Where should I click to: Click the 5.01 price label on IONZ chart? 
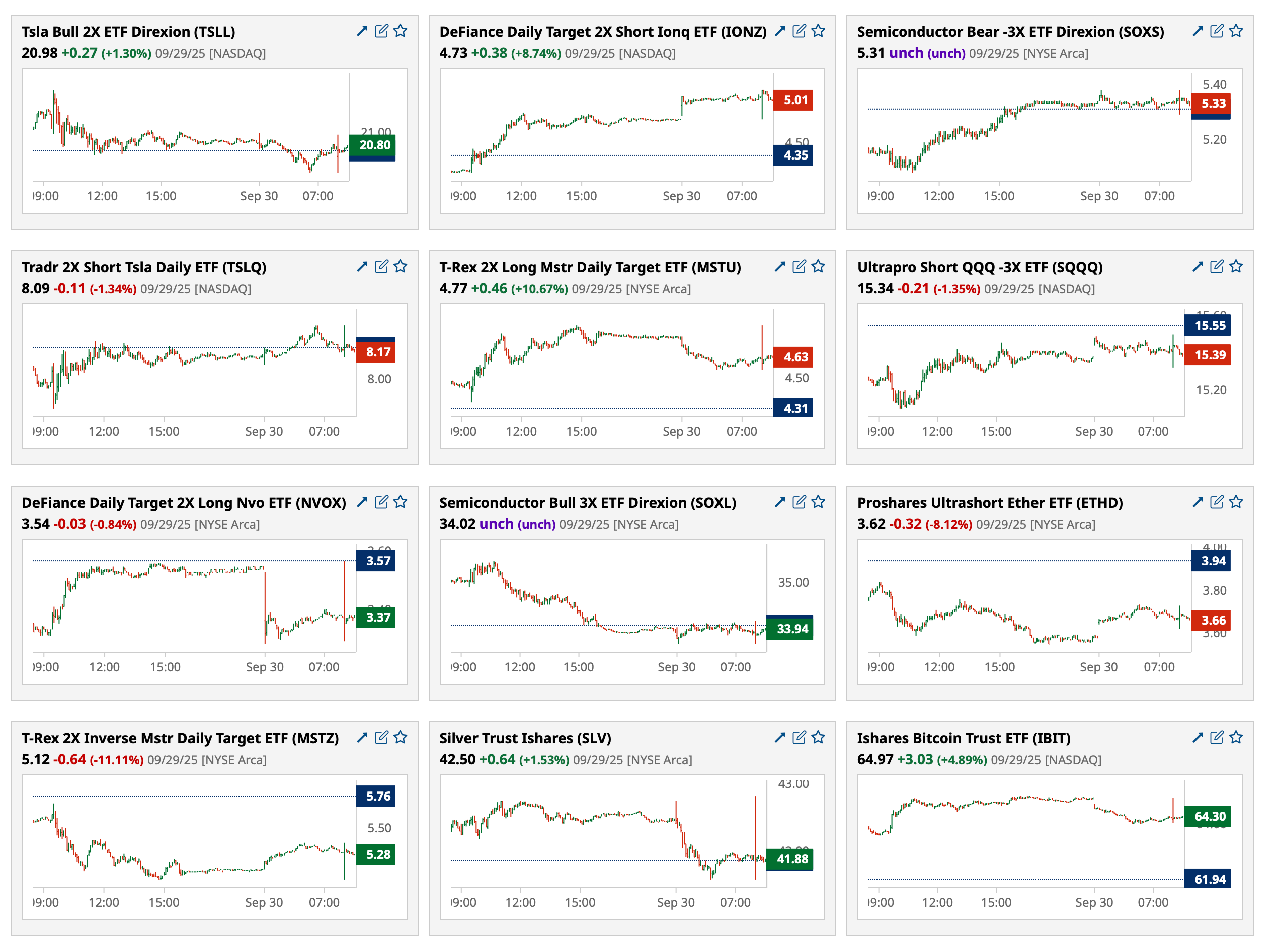pos(795,100)
